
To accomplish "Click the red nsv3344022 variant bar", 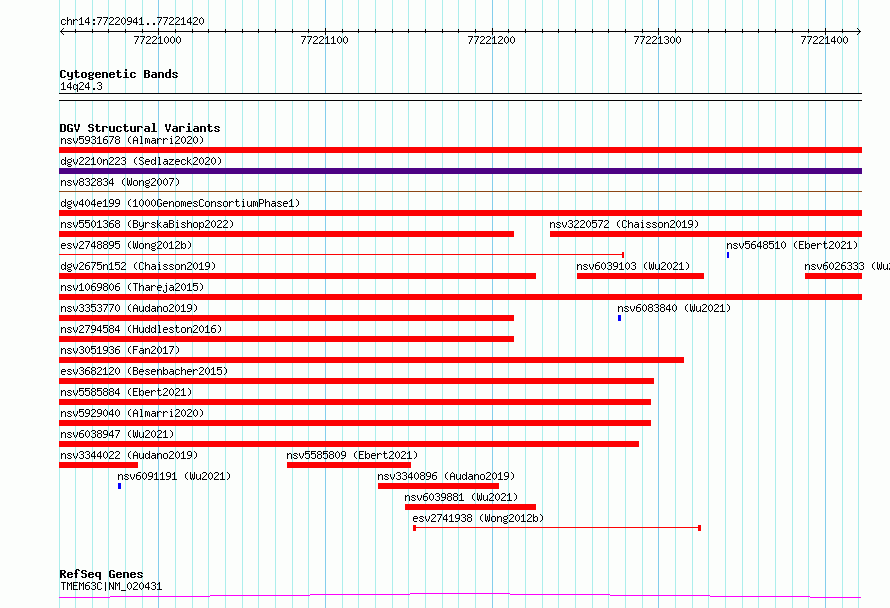I will point(98,465).
